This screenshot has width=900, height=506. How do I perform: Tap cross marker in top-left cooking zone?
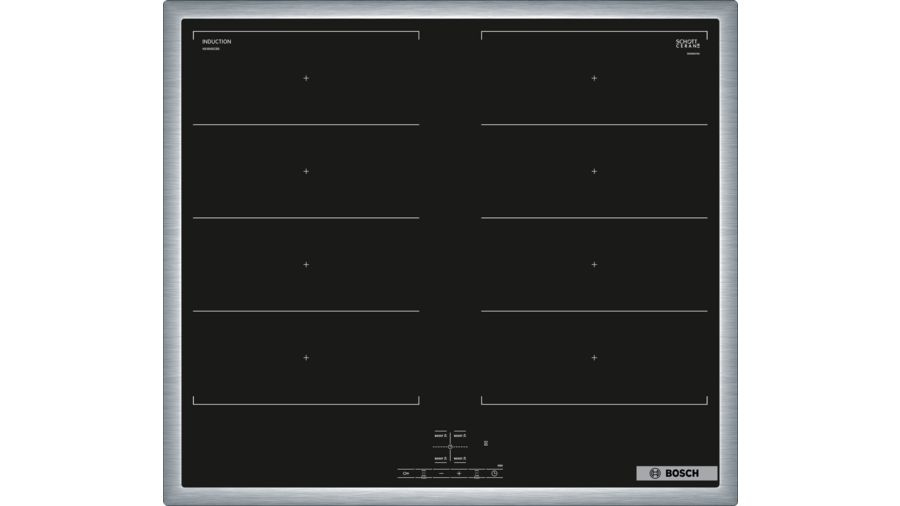(306, 78)
